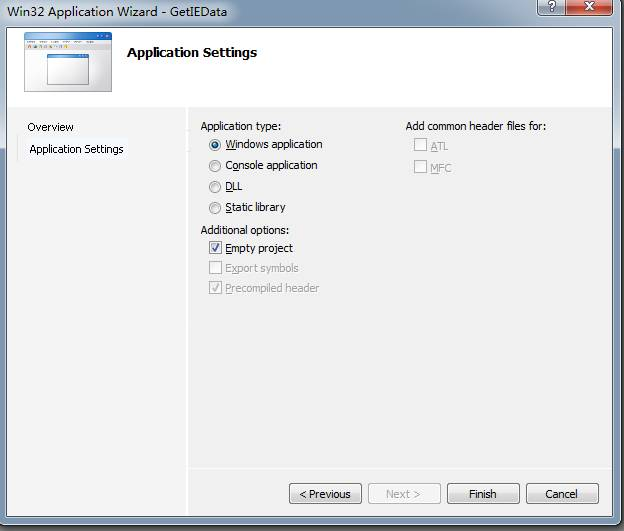
Task: Click the Win32 Application Wizard title bar
Action: (271, 11)
